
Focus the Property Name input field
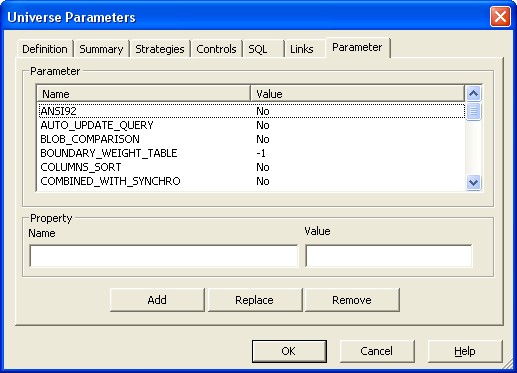tap(163, 256)
